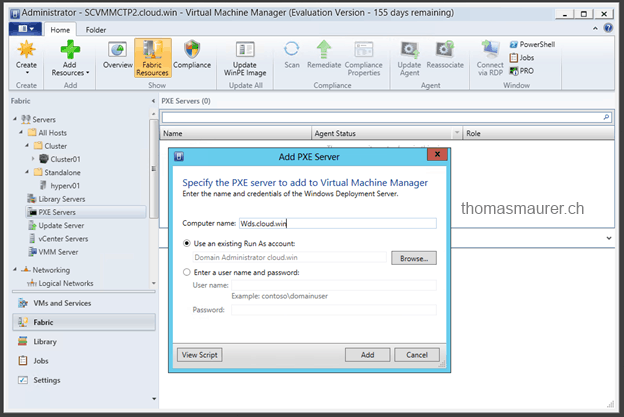
Task: Close the Add PXE Server dialog
Action: point(437,154)
